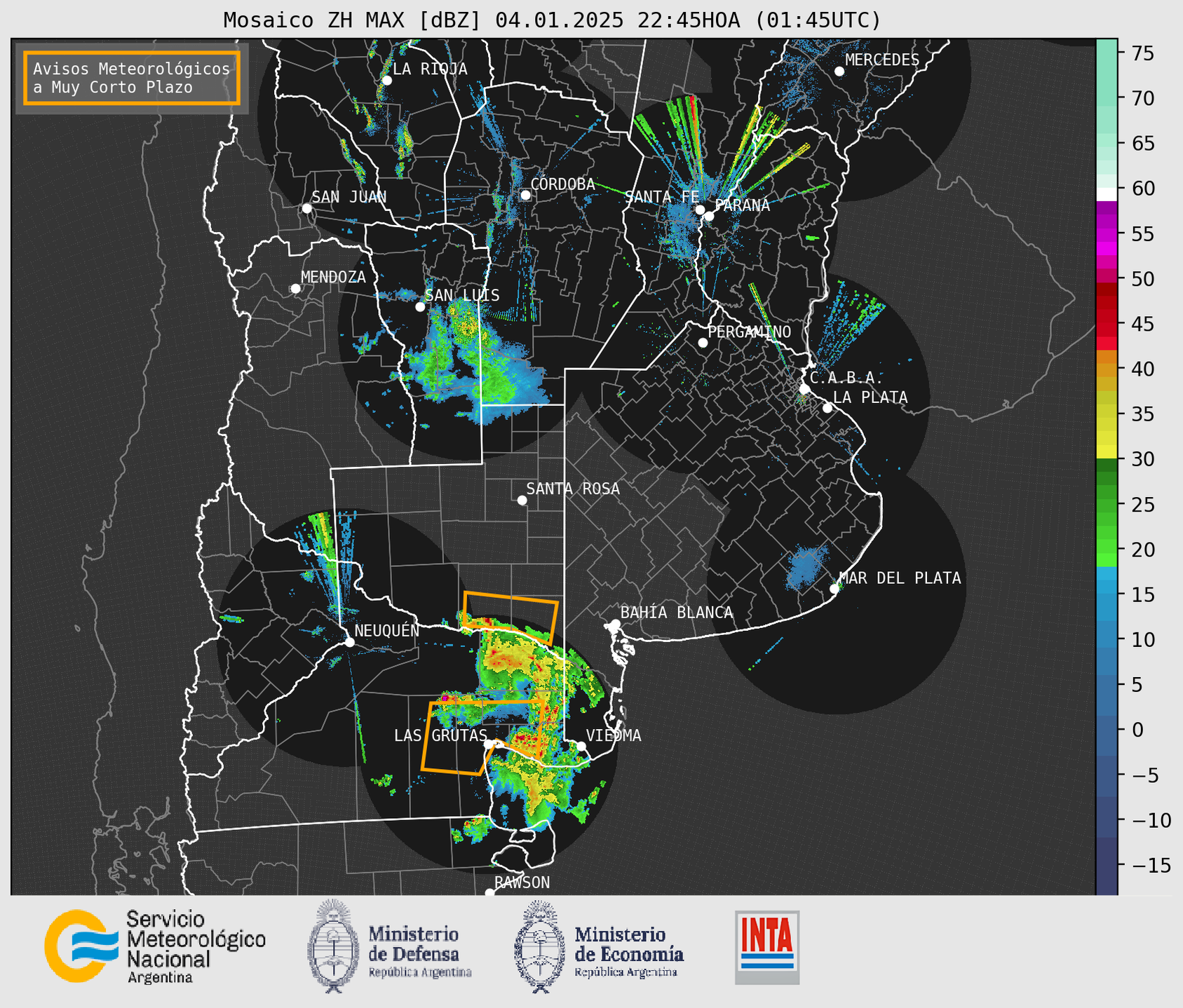Select the San Juan city marker
The width and height of the screenshot is (1183, 1008).
306,208
